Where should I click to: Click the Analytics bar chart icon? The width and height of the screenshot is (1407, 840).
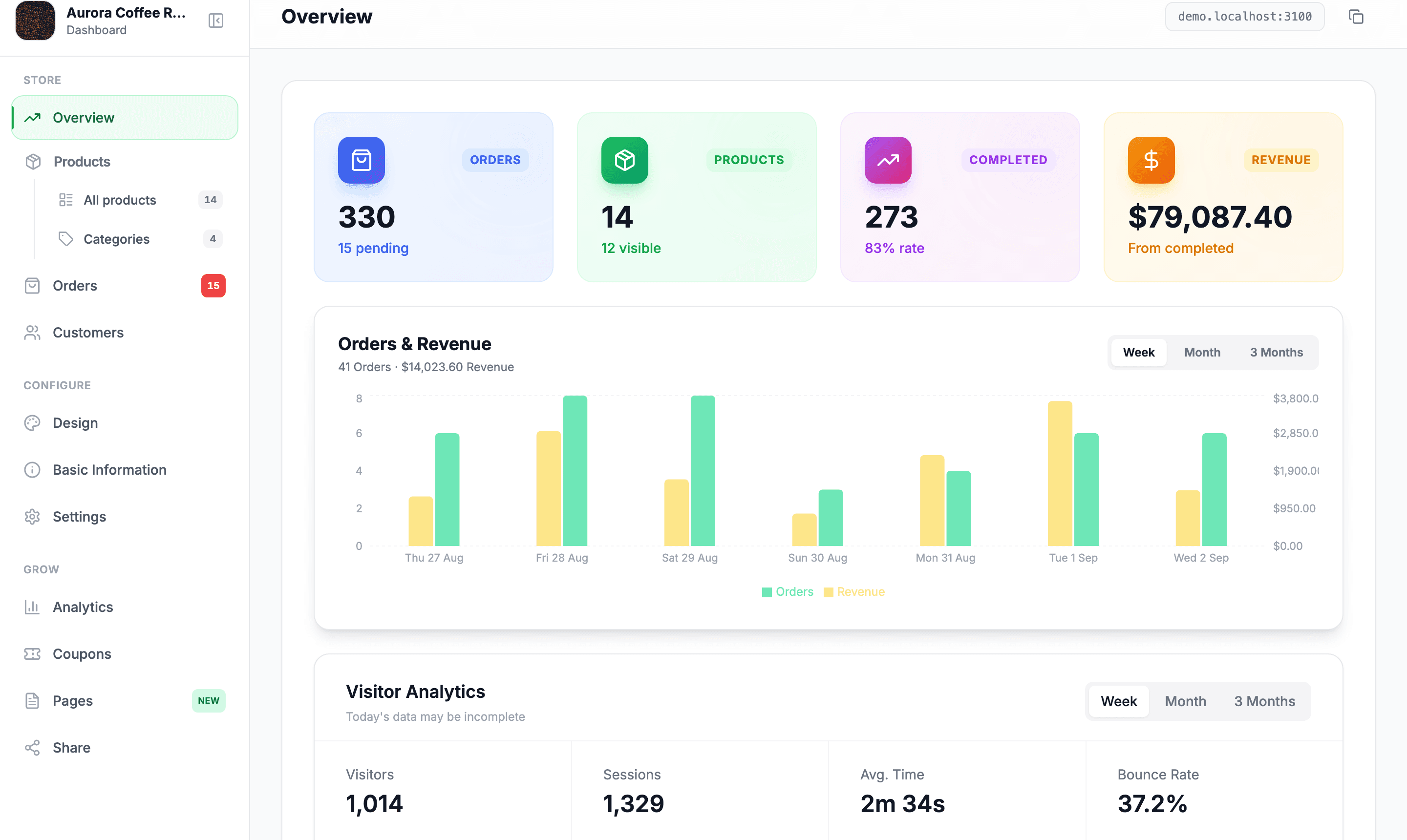32,608
